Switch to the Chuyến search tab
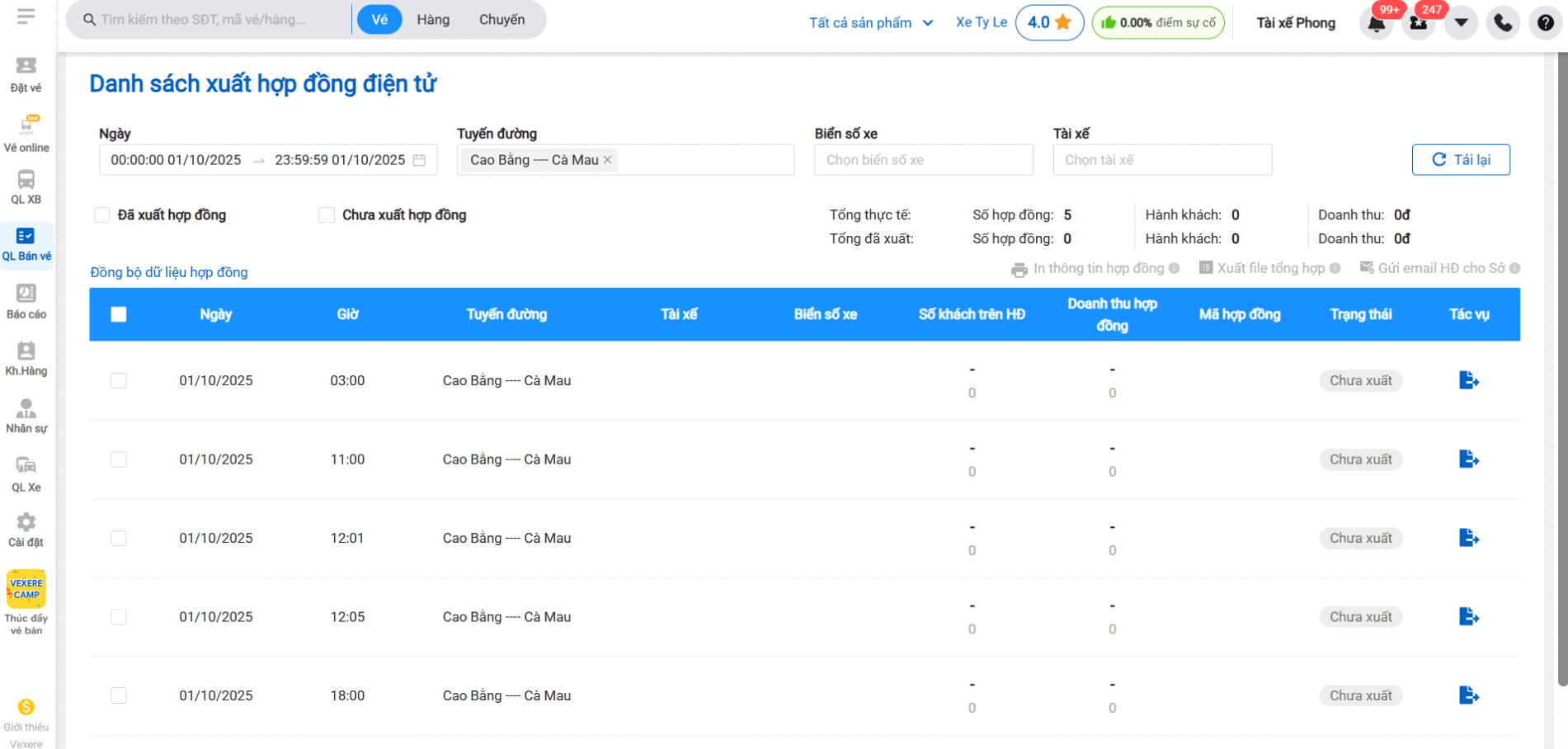The width and height of the screenshot is (1568, 749). [501, 20]
